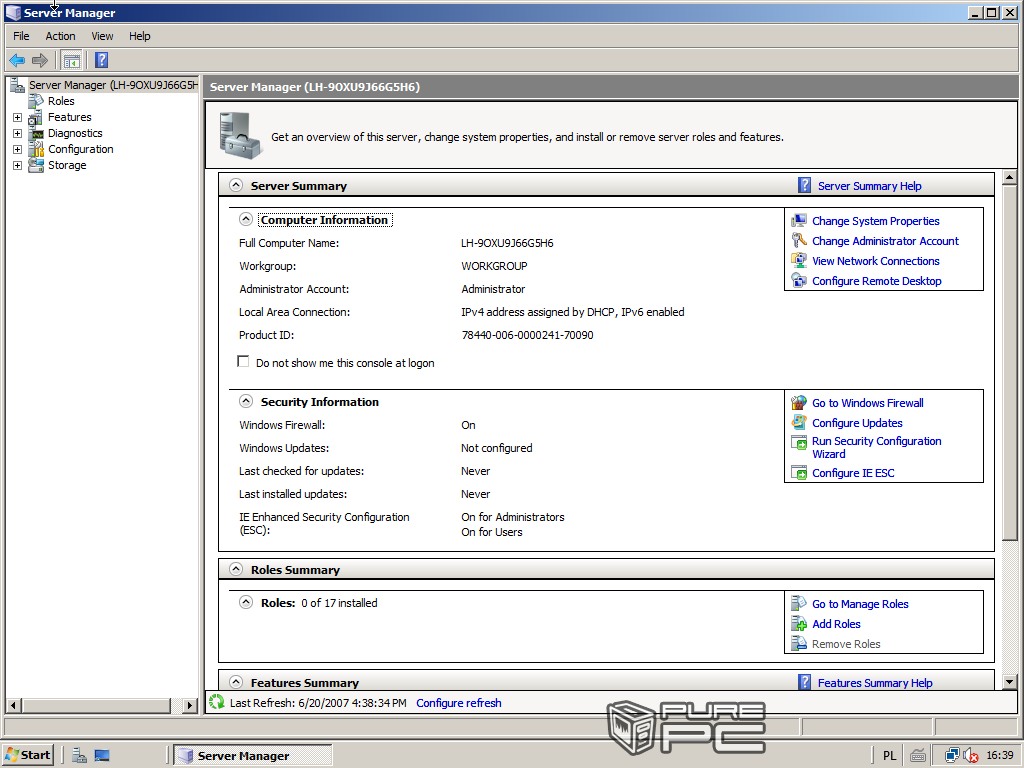The image size is (1024, 768).
Task: Click the Change System Properties icon
Action: 799,221
